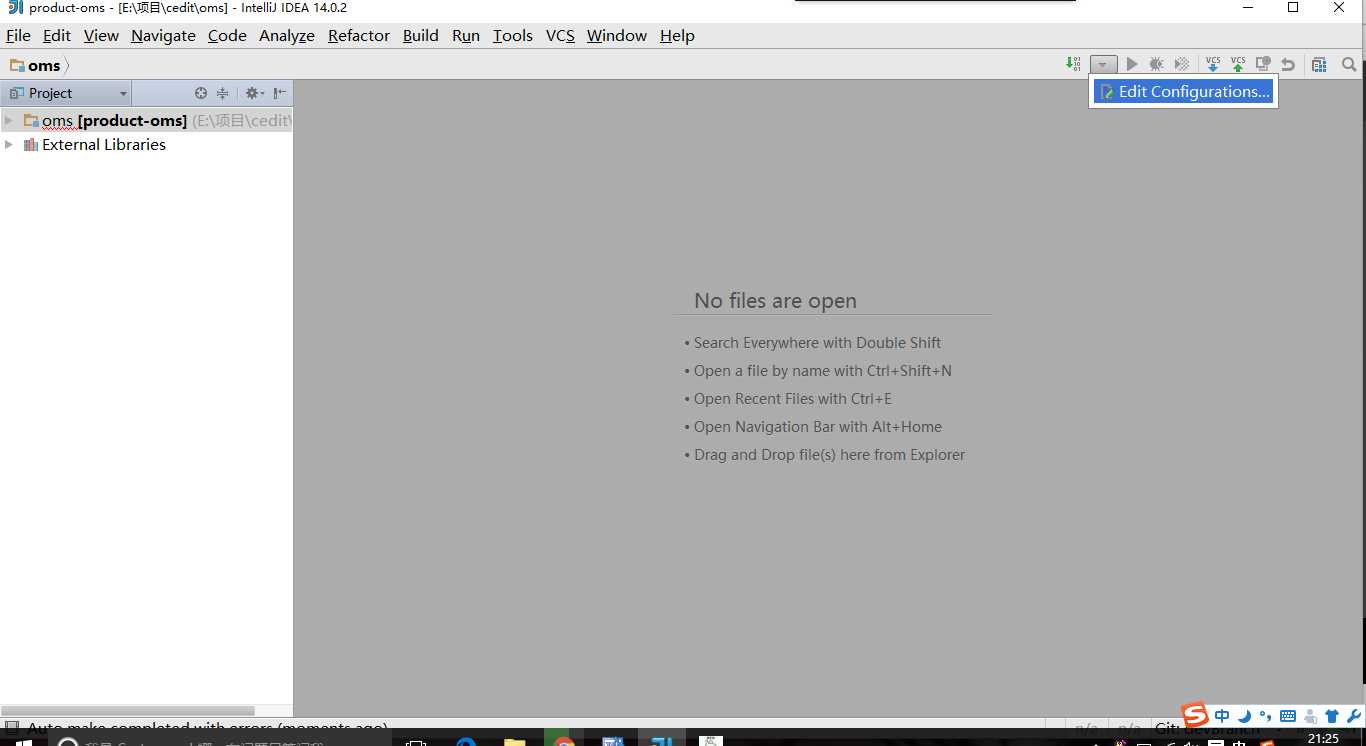This screenshot has width=1366, height=746.
Task: Click VCS Commit Changes icon
Action: pyautogui.click(x=1238, y=64)
